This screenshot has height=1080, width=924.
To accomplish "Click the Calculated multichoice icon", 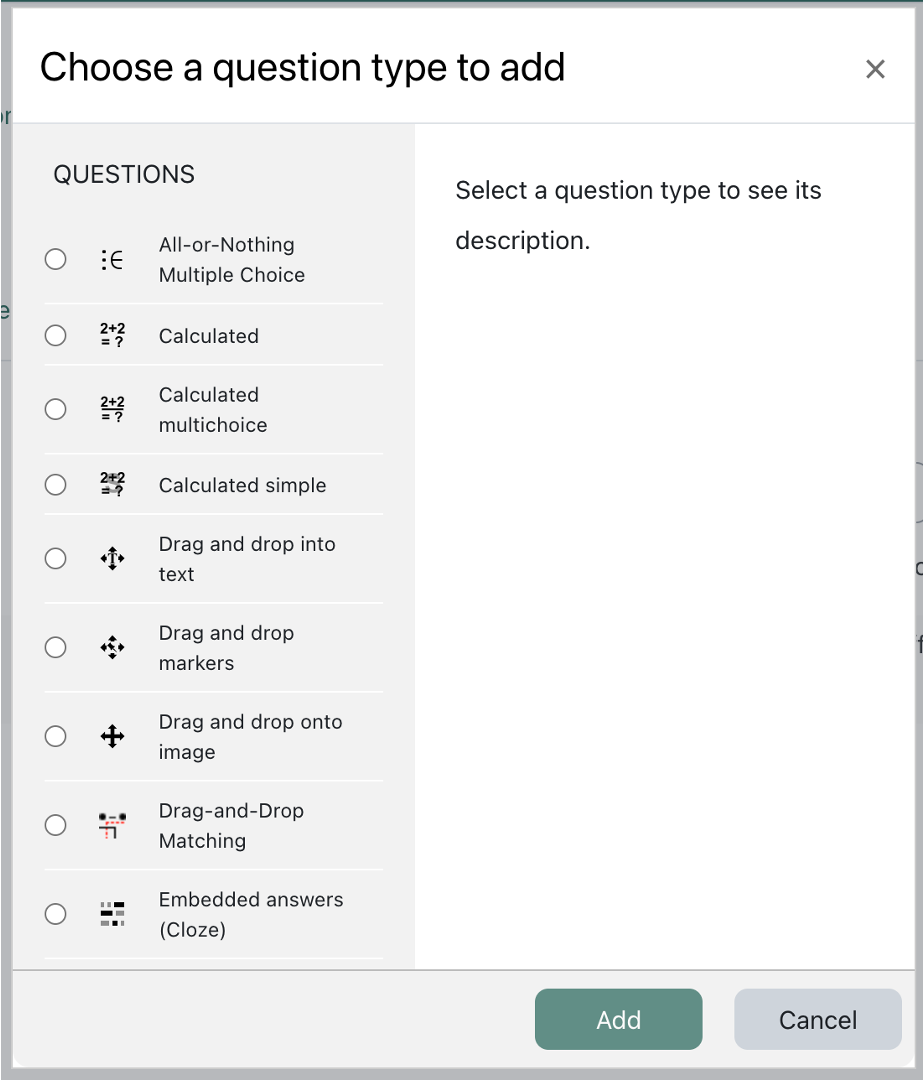I will 112,409.
